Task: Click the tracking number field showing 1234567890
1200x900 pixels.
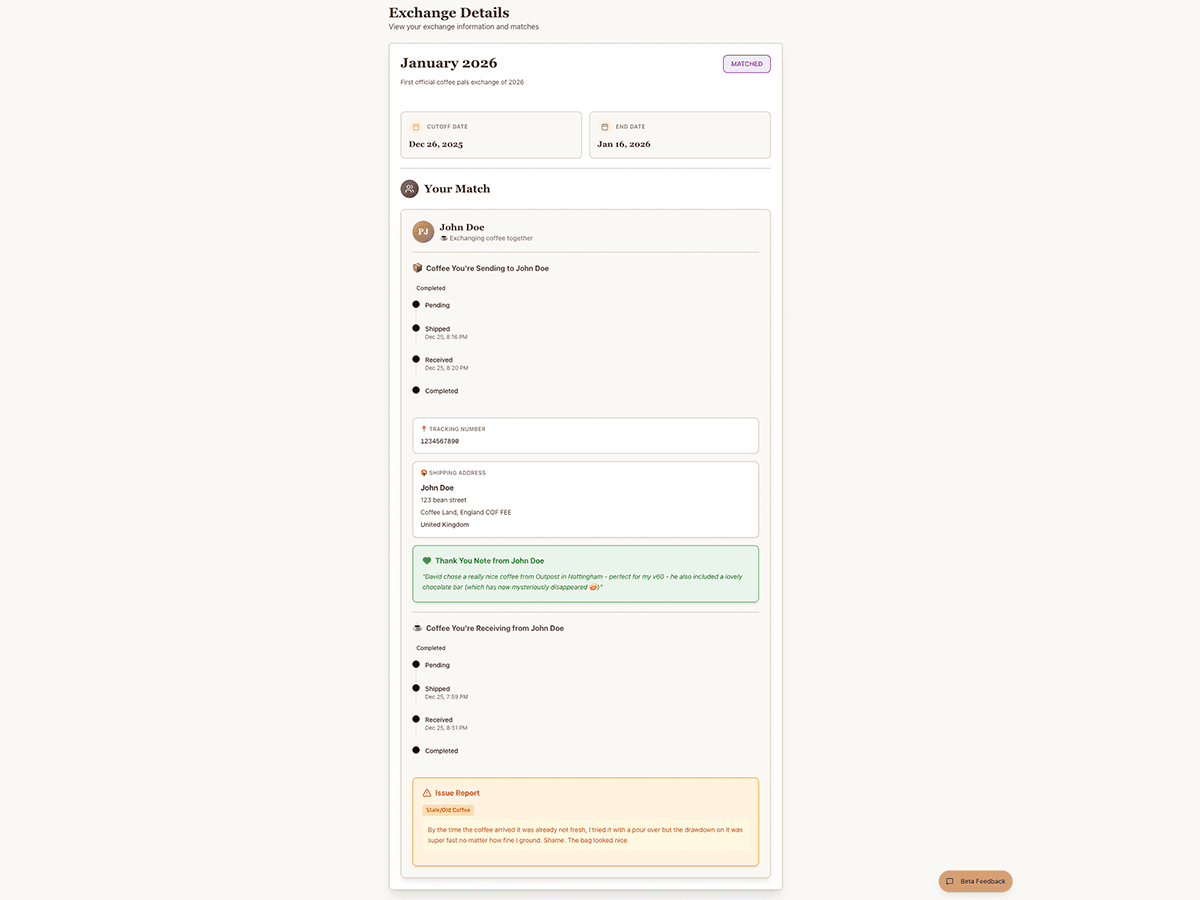Action: [x=585, y=435]
